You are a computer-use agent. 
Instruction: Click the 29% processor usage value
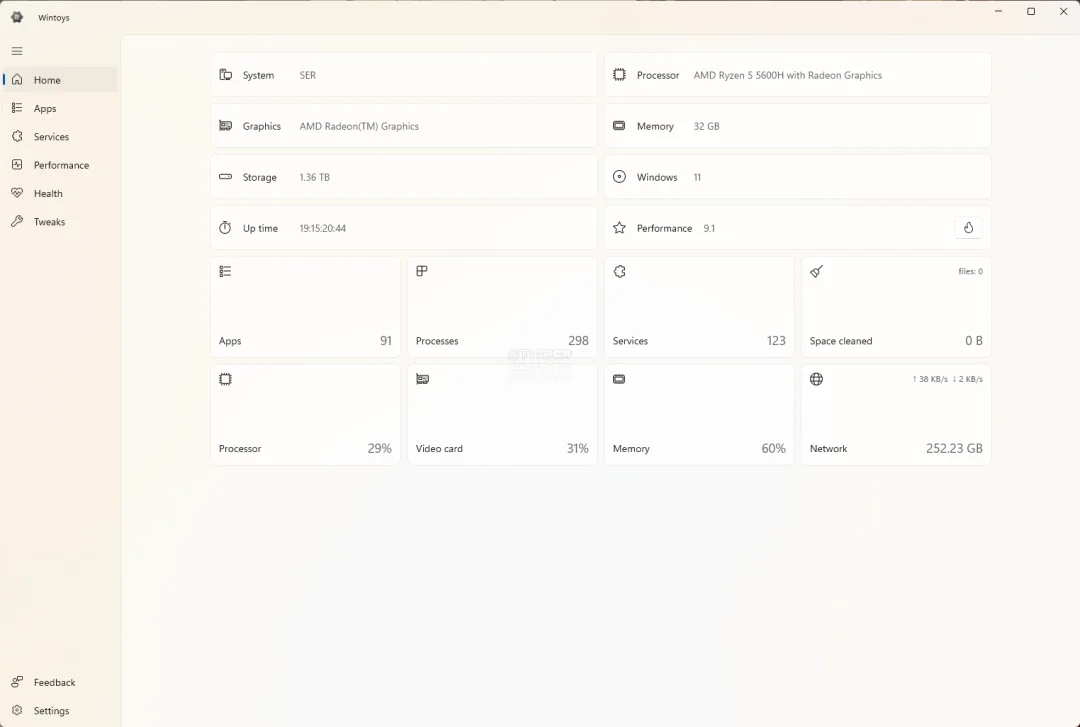[380, 448]
